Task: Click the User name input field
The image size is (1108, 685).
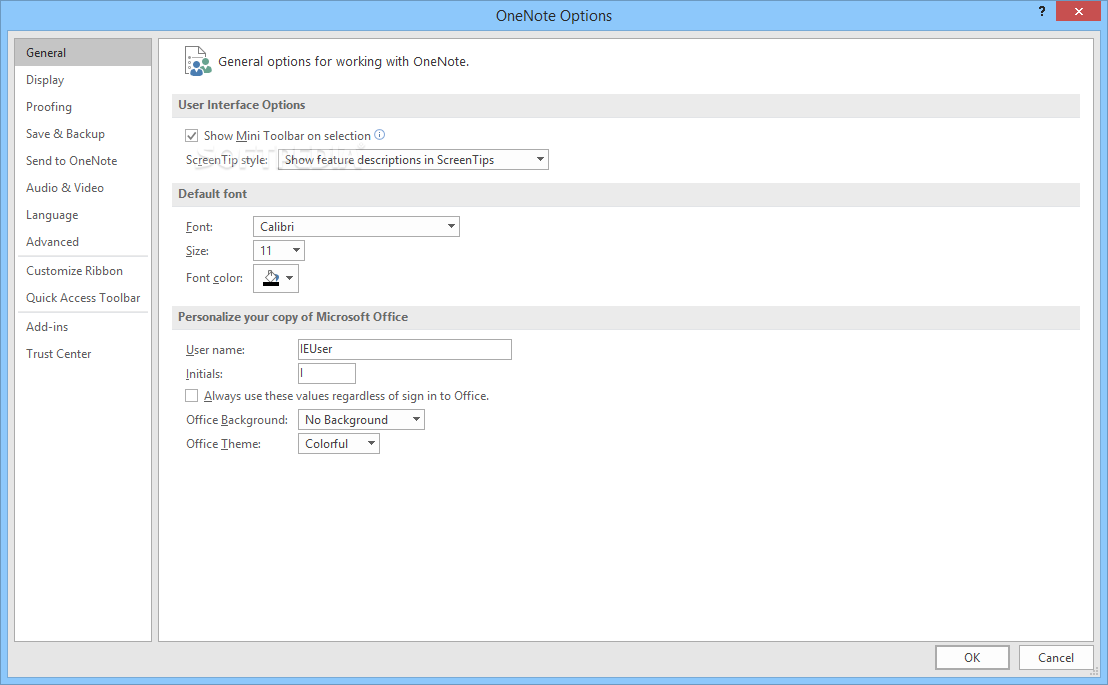Action: coord(405,349)
